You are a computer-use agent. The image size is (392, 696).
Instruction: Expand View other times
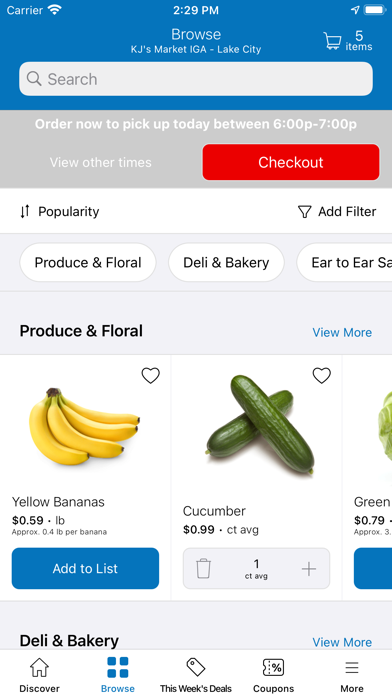(x=100, y=162)
